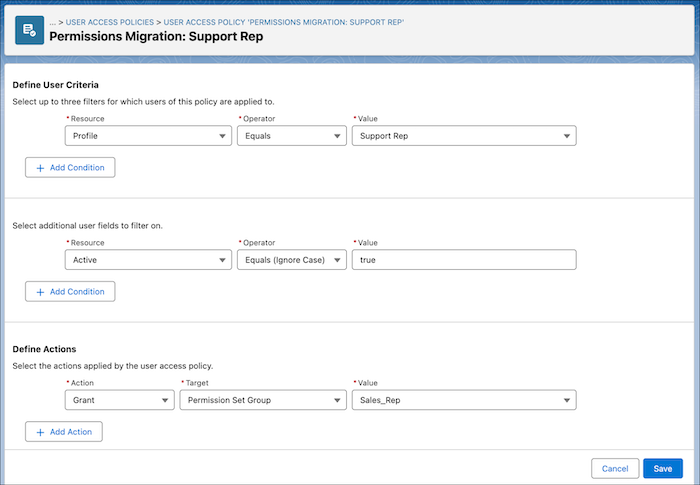
Task: Open the Equals (Ignore Case) operator dropdown
Action: [x=292, y=260]
